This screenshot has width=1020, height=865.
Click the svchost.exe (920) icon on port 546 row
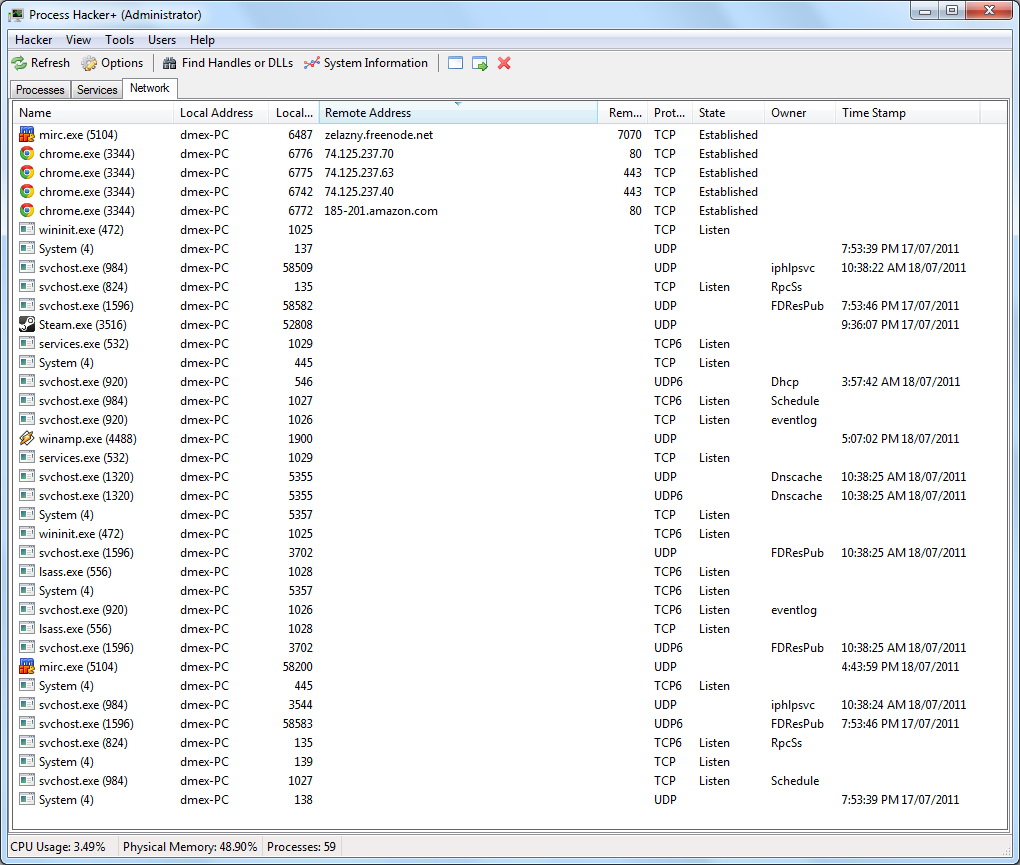coord(27,381)
